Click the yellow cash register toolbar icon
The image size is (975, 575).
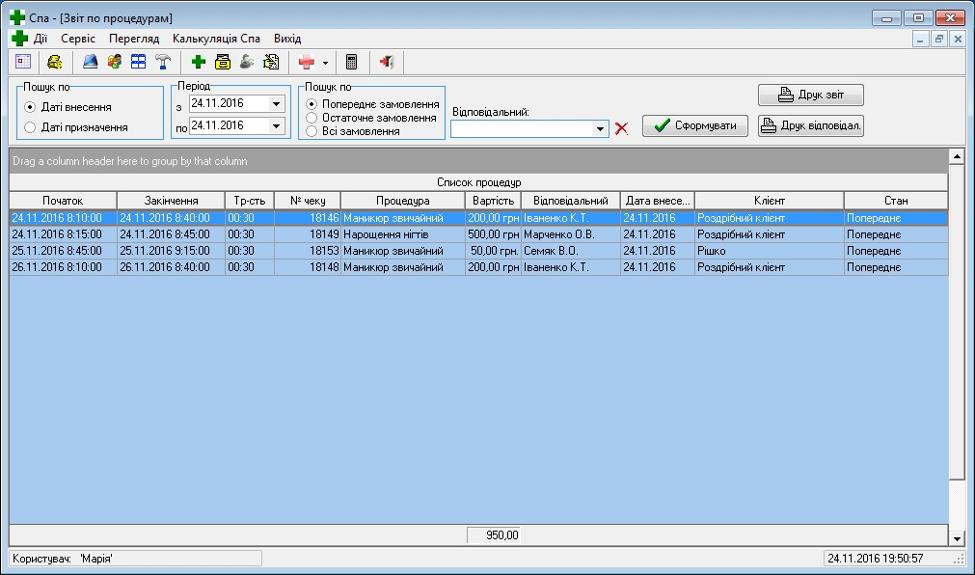pos(55,62)
